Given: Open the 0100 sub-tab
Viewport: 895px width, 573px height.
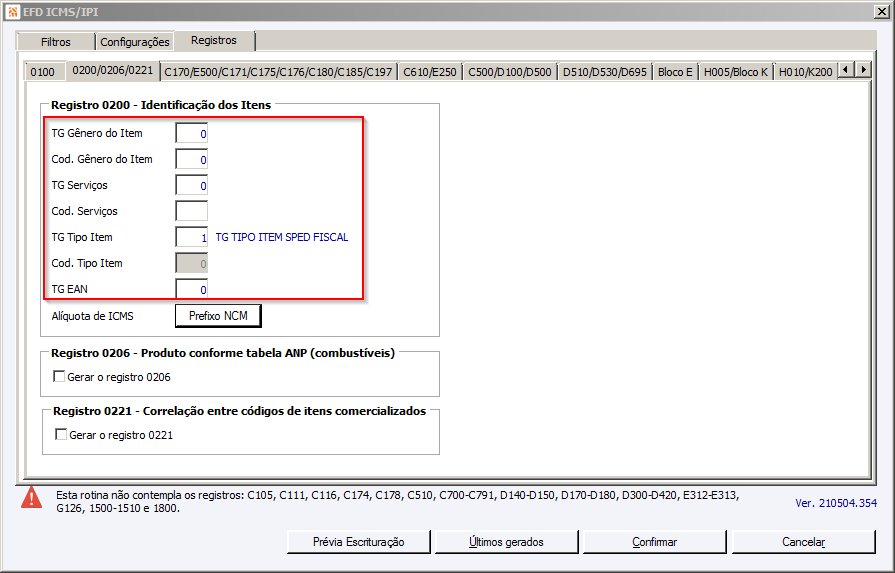Looking at the screenshot, I should (x=43, y=72).
